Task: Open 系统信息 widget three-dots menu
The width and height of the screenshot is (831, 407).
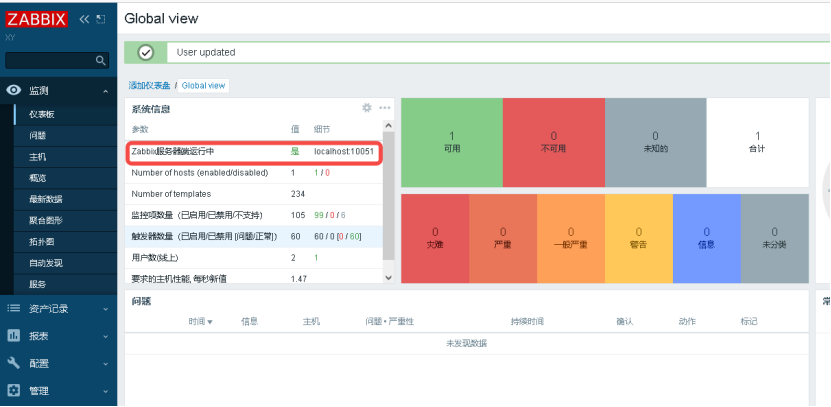Action: (x=385, y=108)
